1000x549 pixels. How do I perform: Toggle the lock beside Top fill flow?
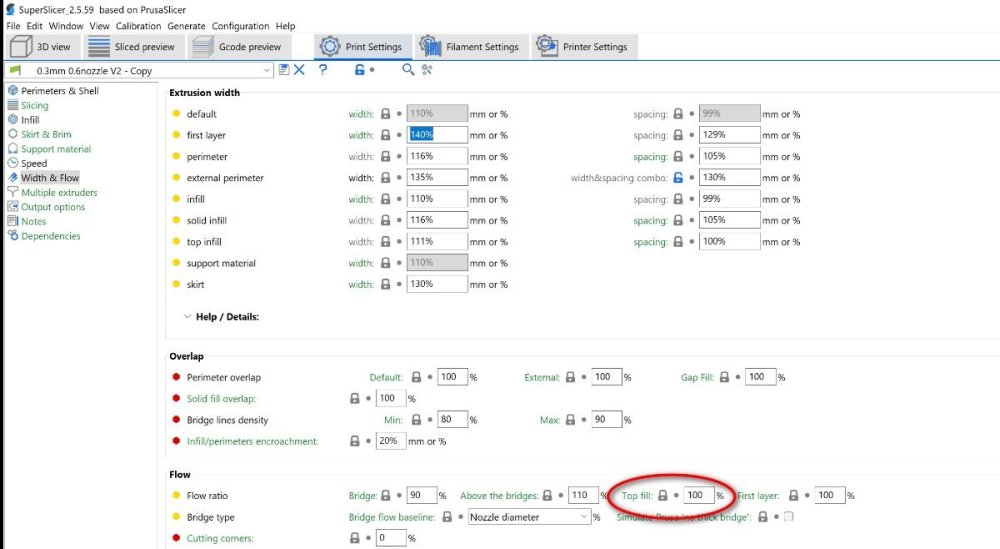coord(663,495)
